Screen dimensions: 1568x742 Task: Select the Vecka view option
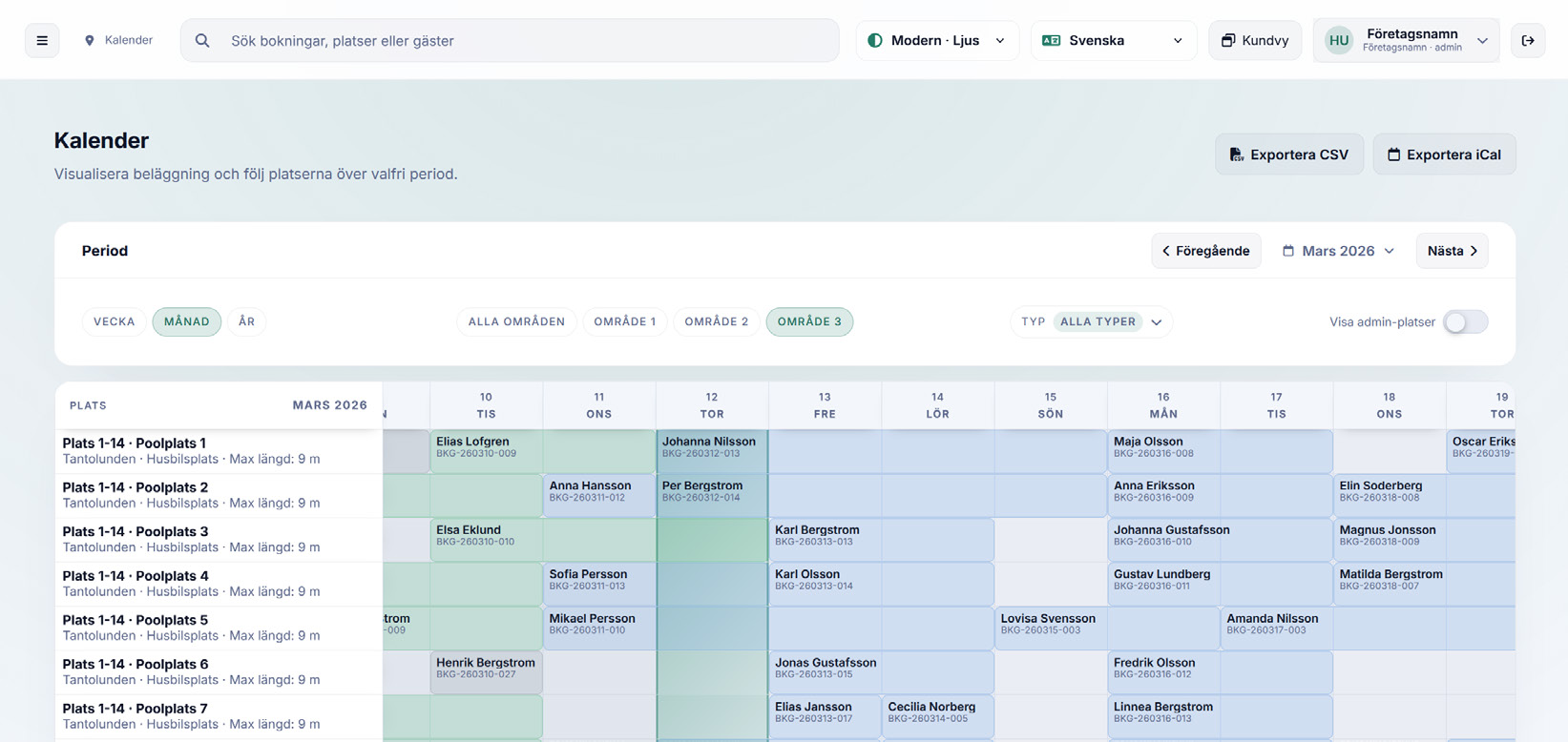click(x=115, y=322)
